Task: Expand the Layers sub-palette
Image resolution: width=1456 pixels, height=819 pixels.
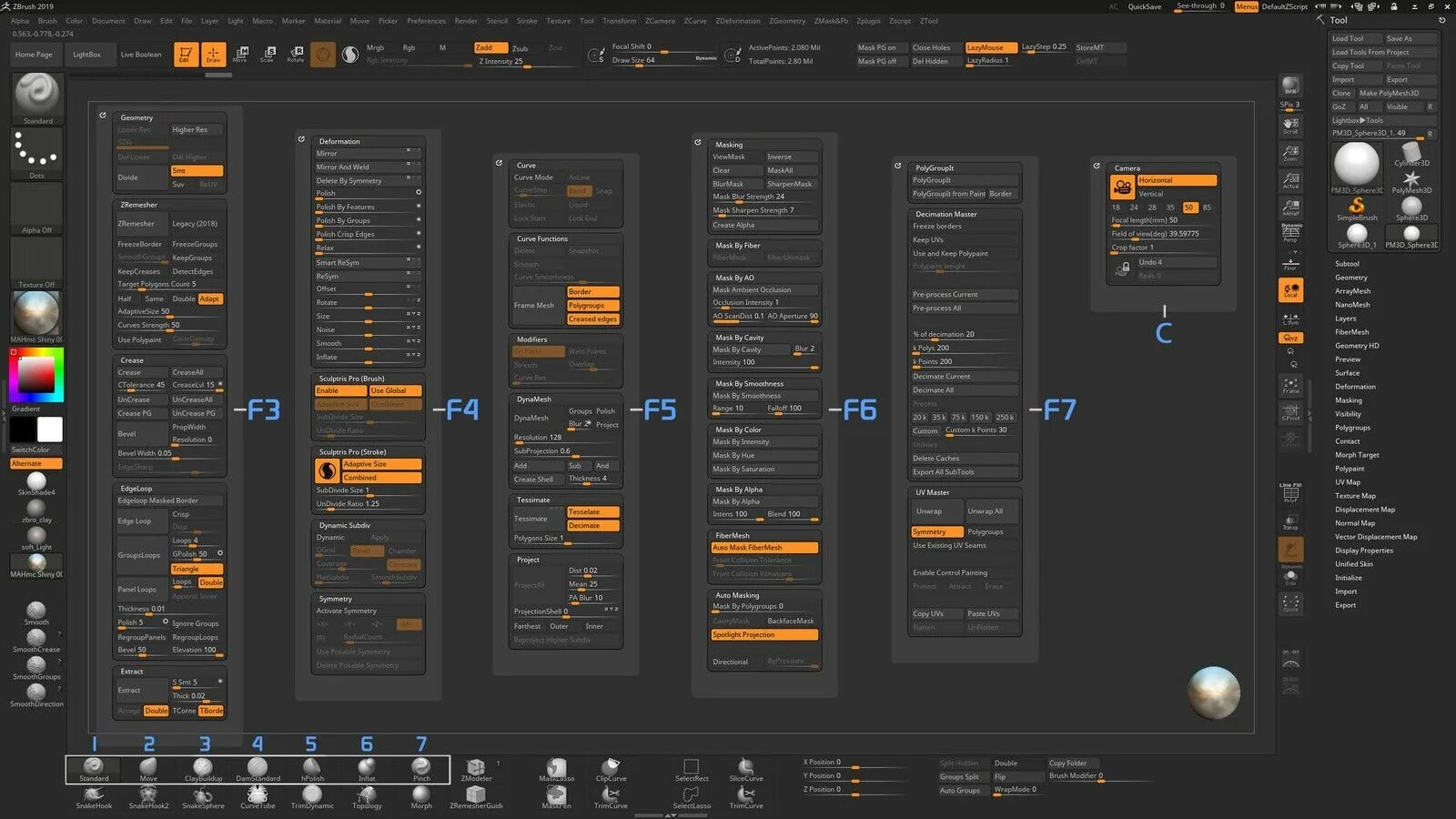Action: [1345, 318]
